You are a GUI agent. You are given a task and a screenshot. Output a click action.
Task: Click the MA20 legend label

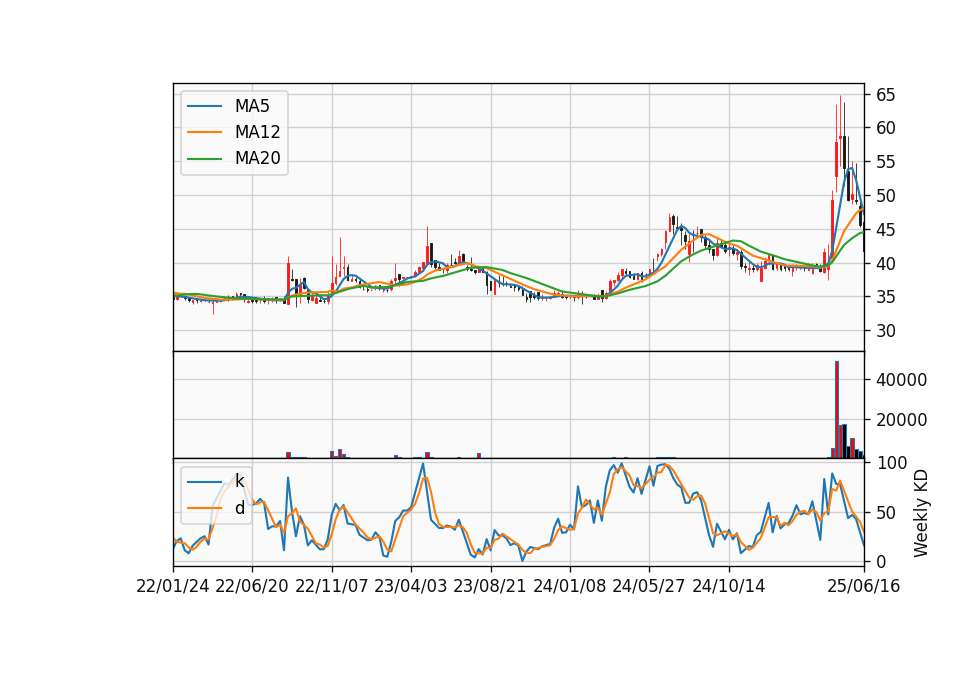pyautogui.click(x=257, y=159)
